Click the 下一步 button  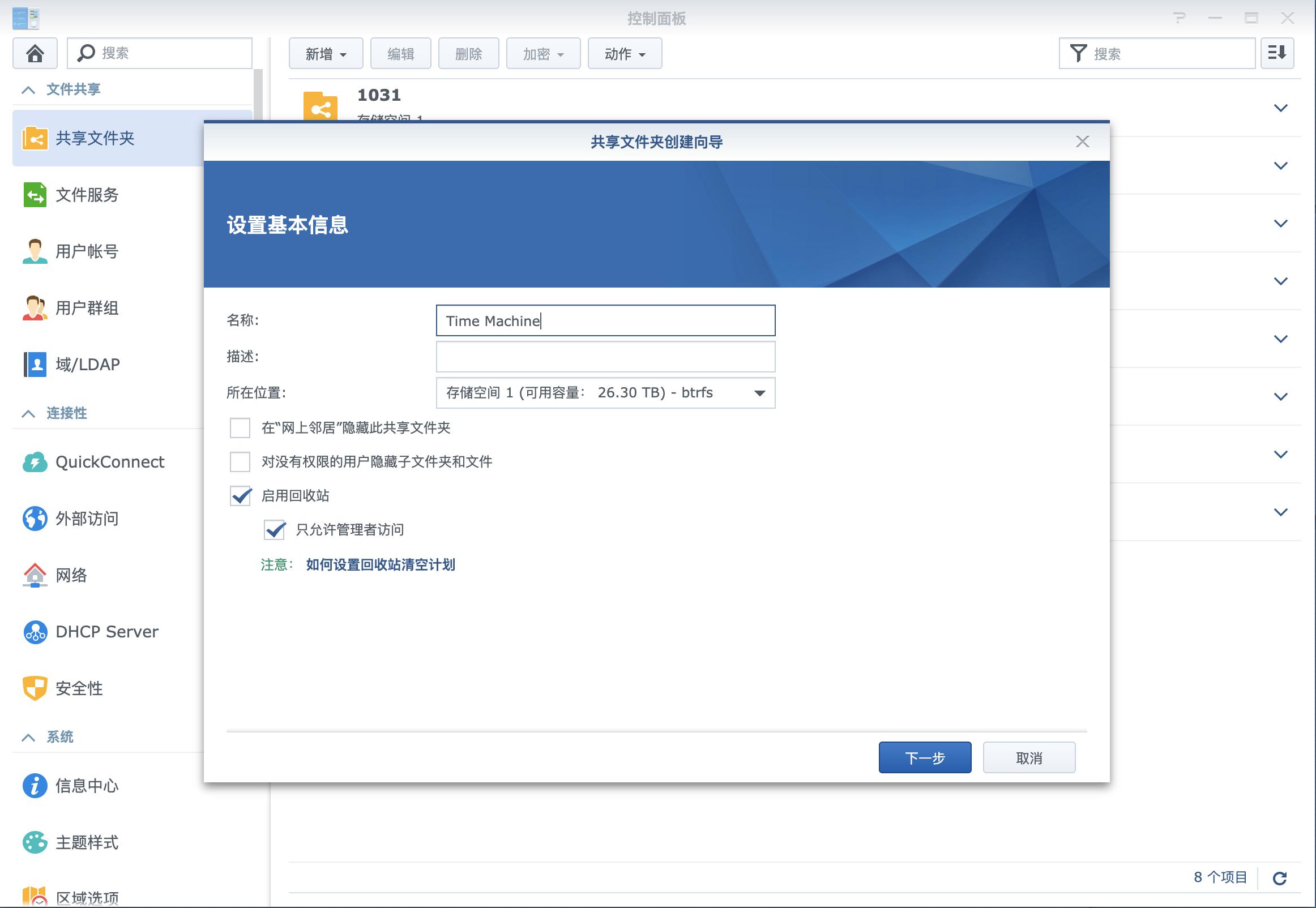925,757
